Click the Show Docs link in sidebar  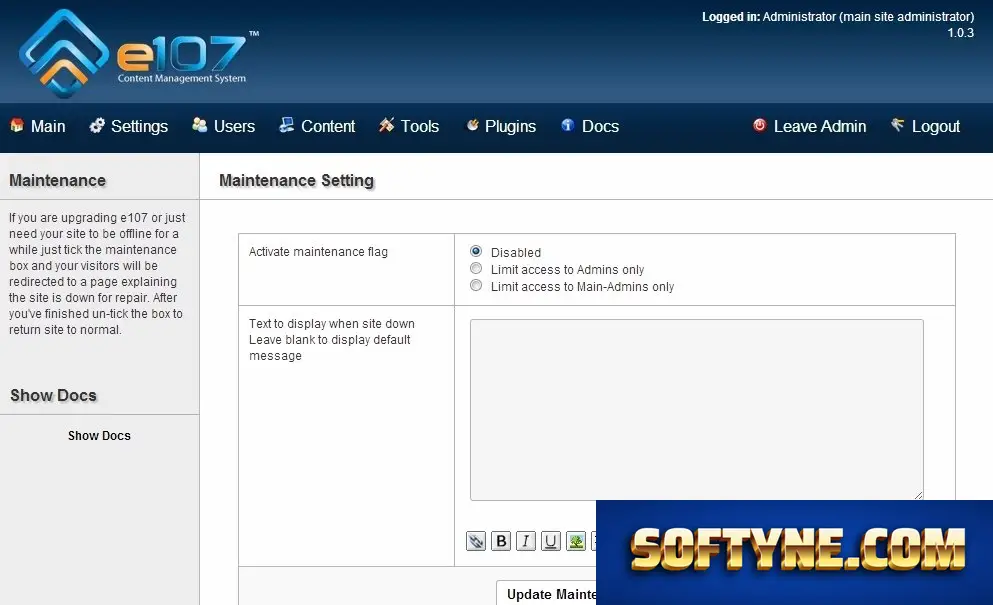[x=99, y=436]
